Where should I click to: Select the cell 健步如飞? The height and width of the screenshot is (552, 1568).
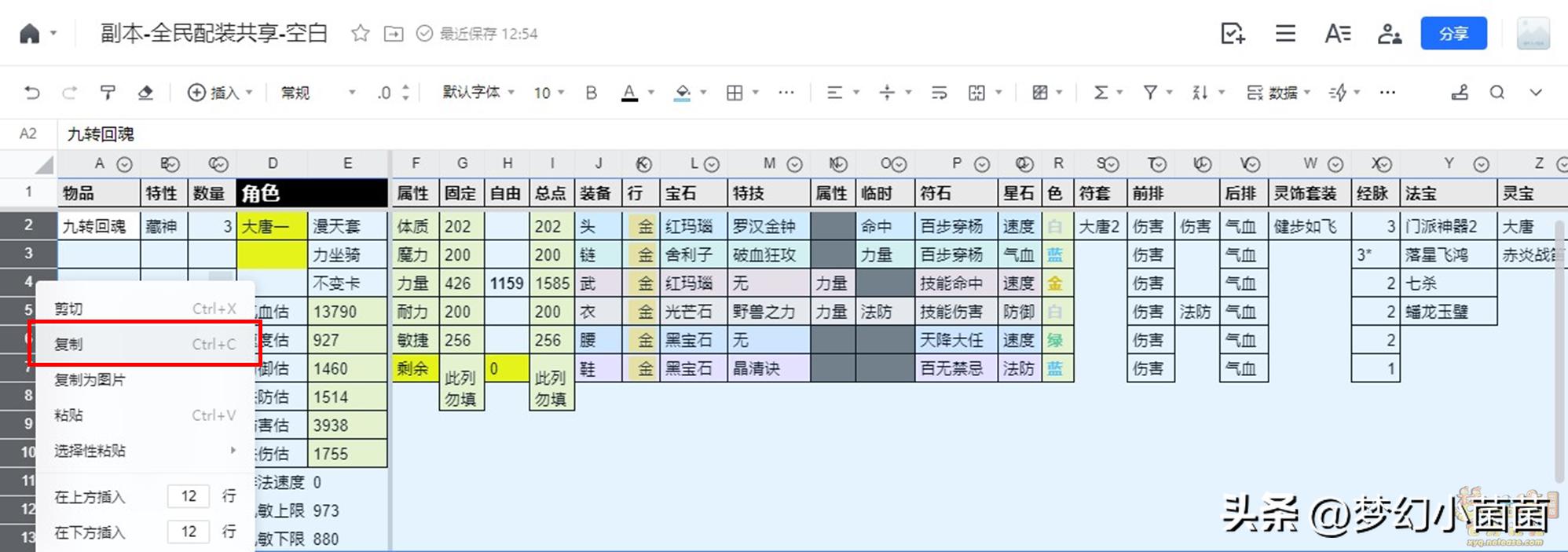point(1310,226)
